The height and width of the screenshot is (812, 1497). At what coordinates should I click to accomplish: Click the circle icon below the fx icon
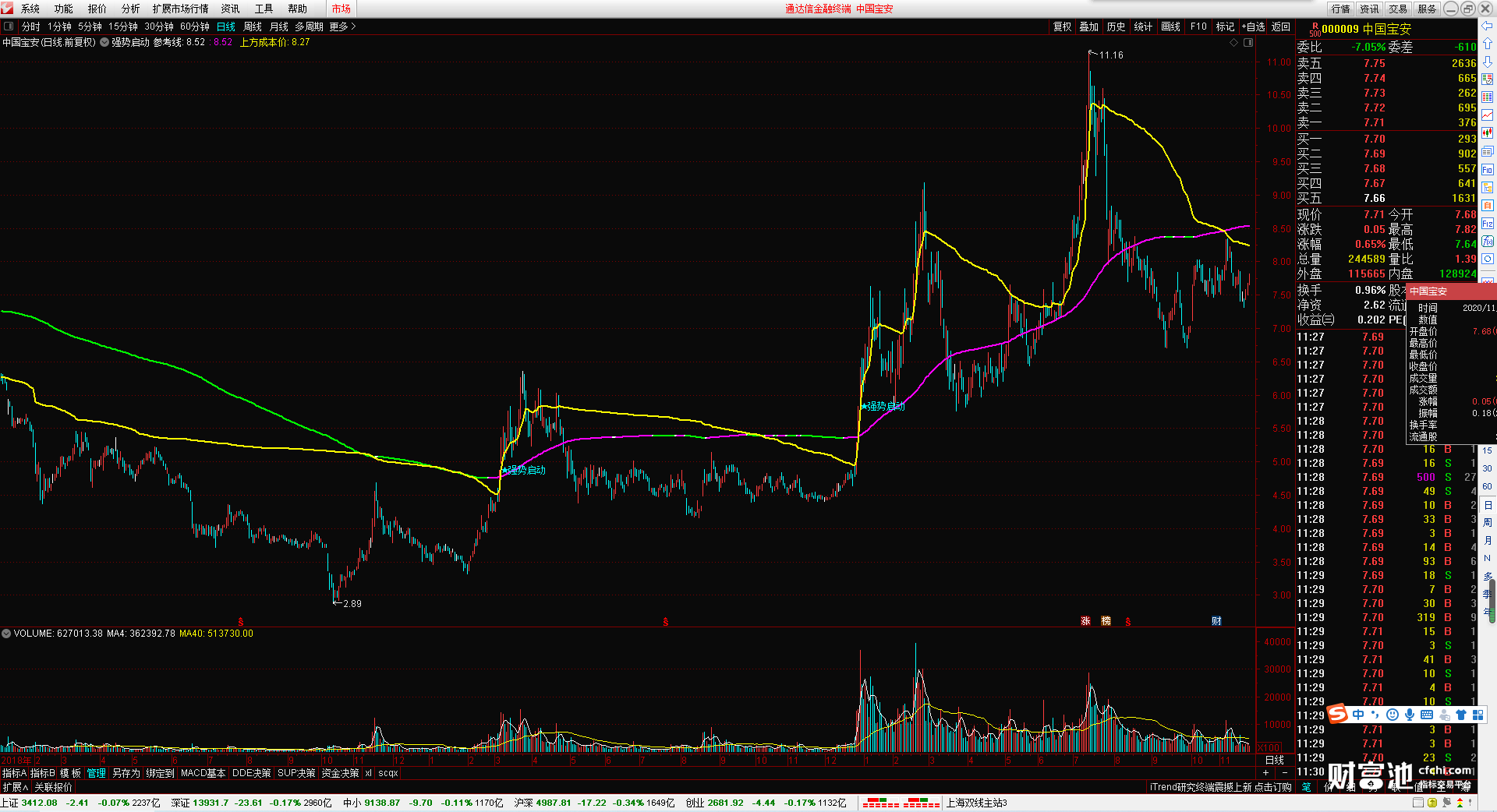pos(1488,259)
